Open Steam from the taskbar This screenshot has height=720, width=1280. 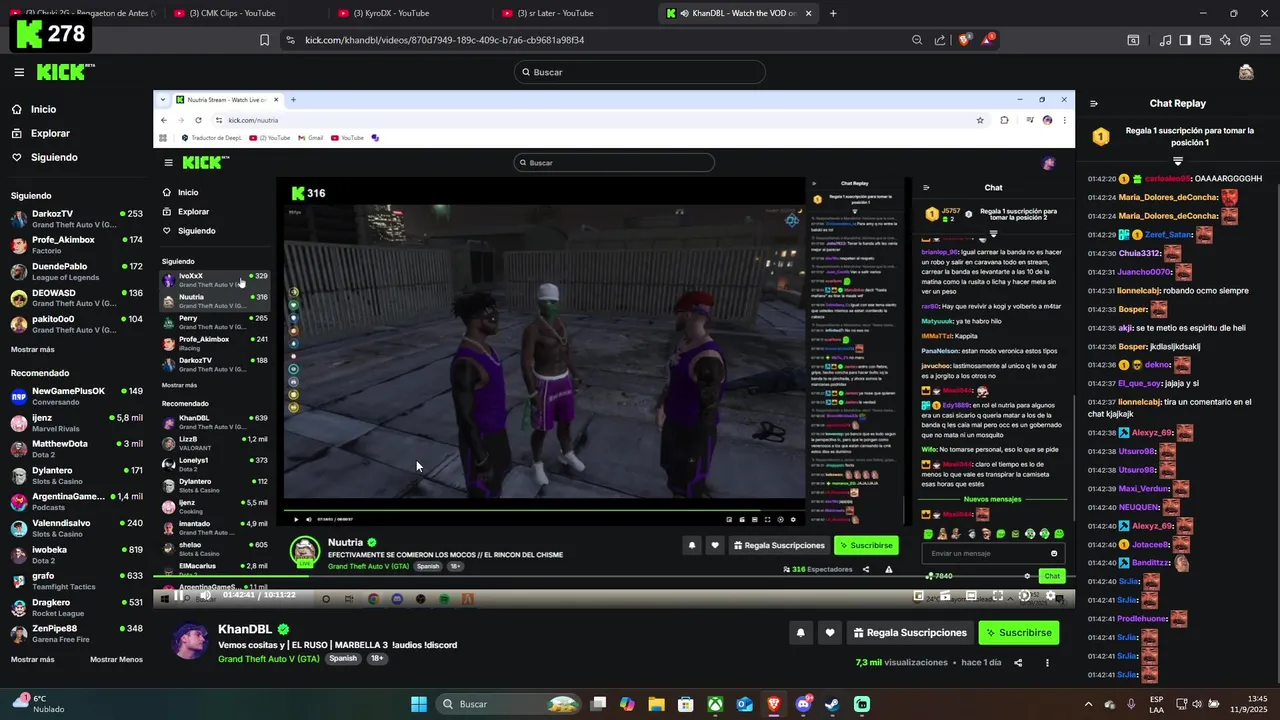coord(832,704)
